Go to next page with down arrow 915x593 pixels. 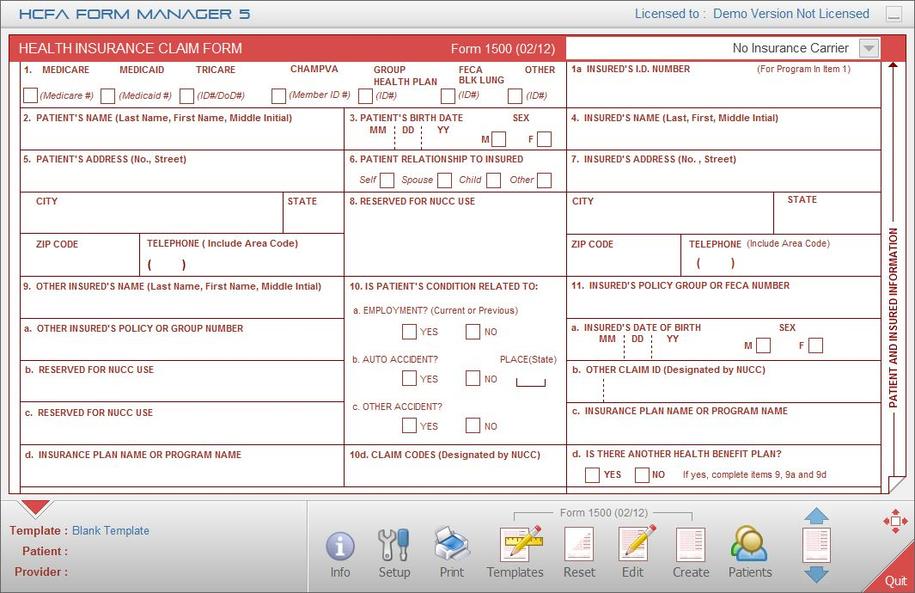(x=817, y=574)
